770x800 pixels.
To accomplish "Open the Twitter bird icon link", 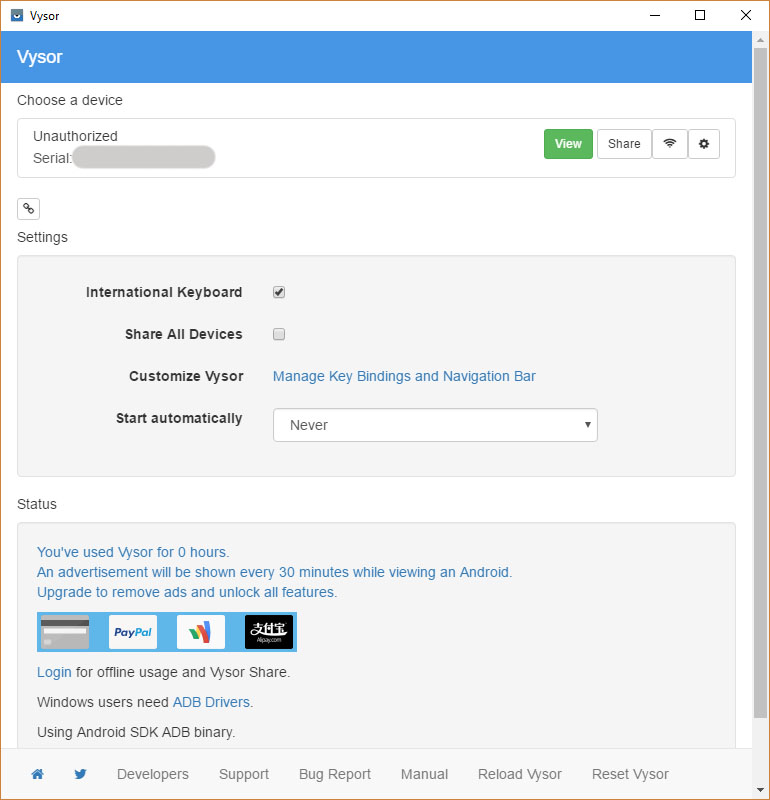I will (80, 774).
